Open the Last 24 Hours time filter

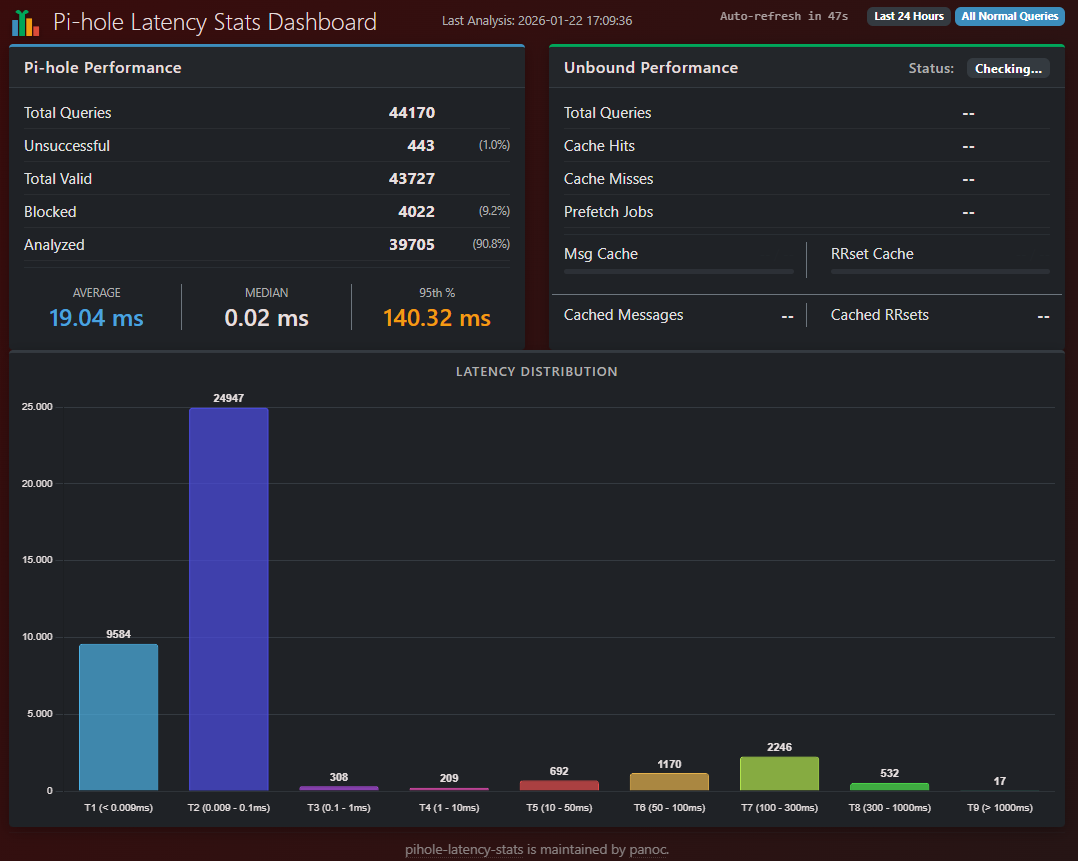coord(908,16)
